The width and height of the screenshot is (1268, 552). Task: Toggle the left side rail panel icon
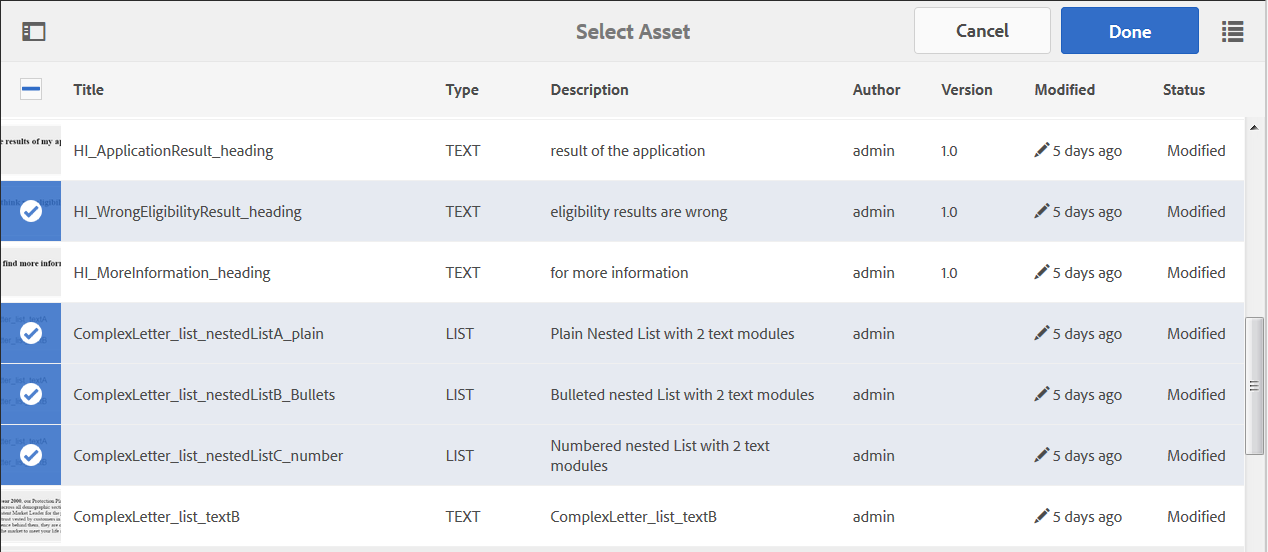[x=34, y=32]
